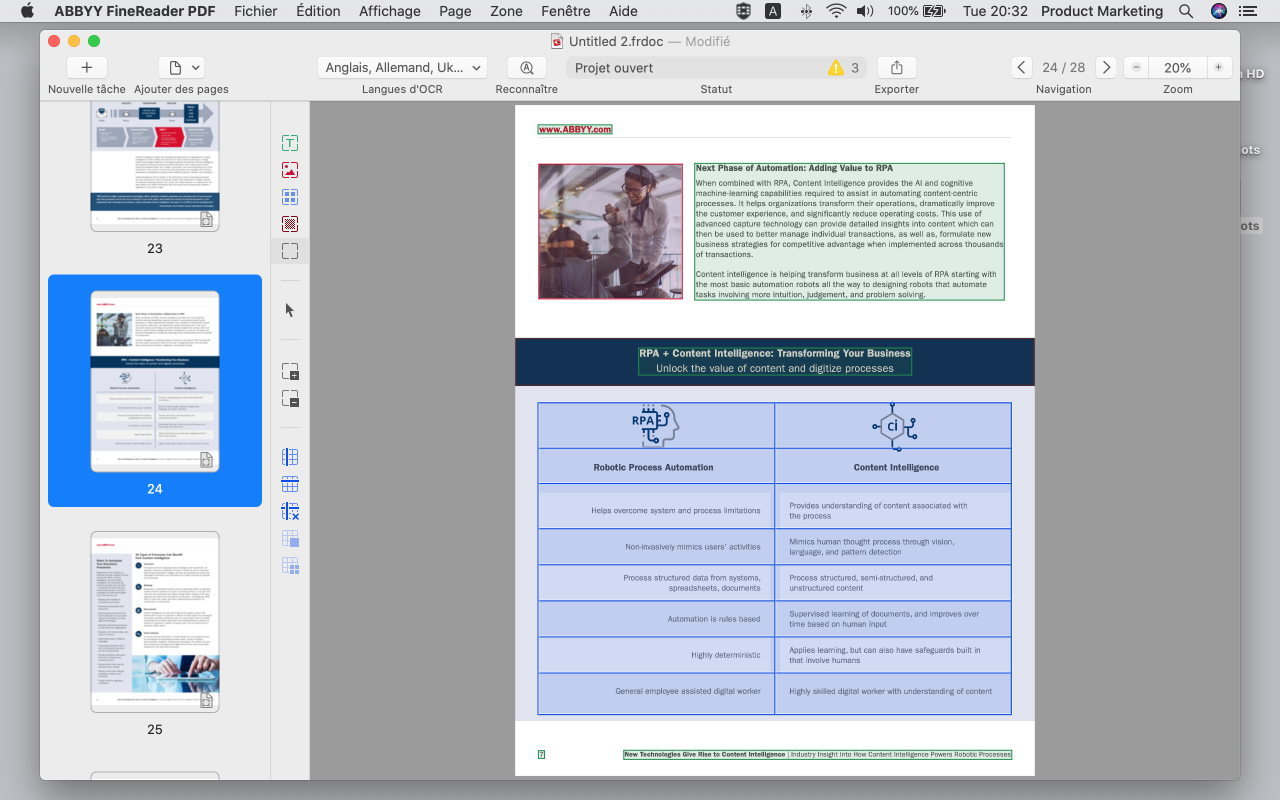Image resolution: width=1280 pixels, height=800 pixels.
Task: Open Spotlight search in menu bar
Action: [x=1186, y=11]
